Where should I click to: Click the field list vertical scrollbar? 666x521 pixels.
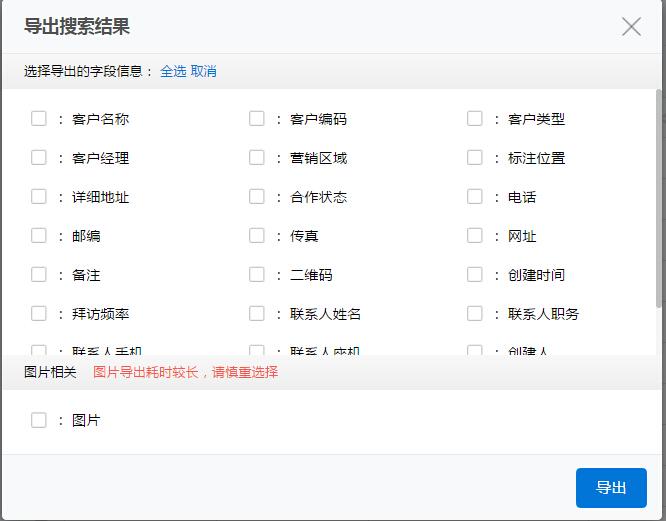click(658, 200)
